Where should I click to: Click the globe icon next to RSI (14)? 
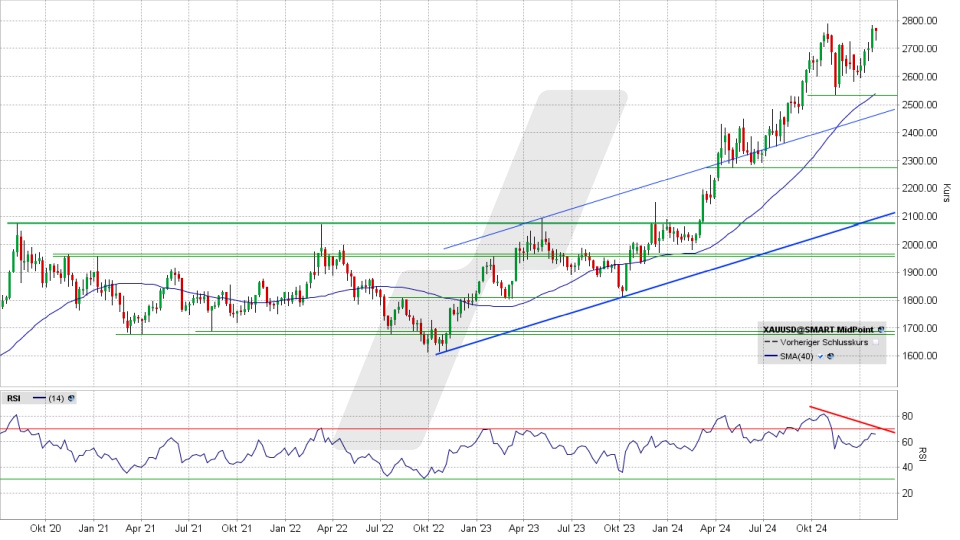(72, 399)
